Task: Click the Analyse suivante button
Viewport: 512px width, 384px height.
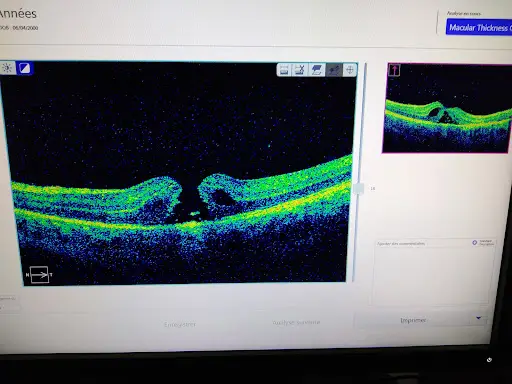Action: point(296,322)
